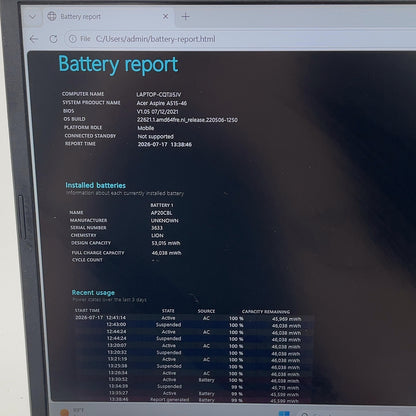The width and height of the screenshot is (416, 416).
Task: Select the "UNKNOWN" manufacturer value
Action: click(165, 221)
